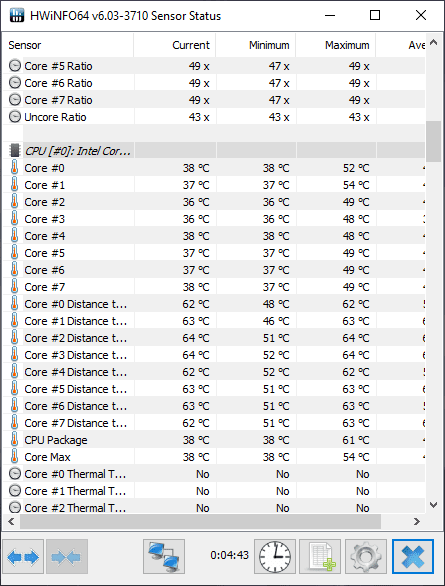Start logging with the spreadsheet plus icon
The height and width of the screenshot is (586, 445).
pyautogui.click(x=320, y=556)
